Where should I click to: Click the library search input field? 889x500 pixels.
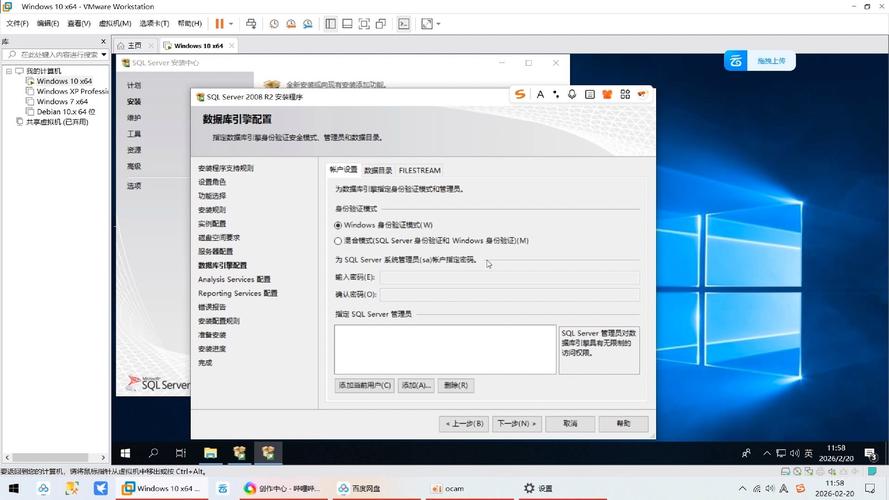[54, 54]
